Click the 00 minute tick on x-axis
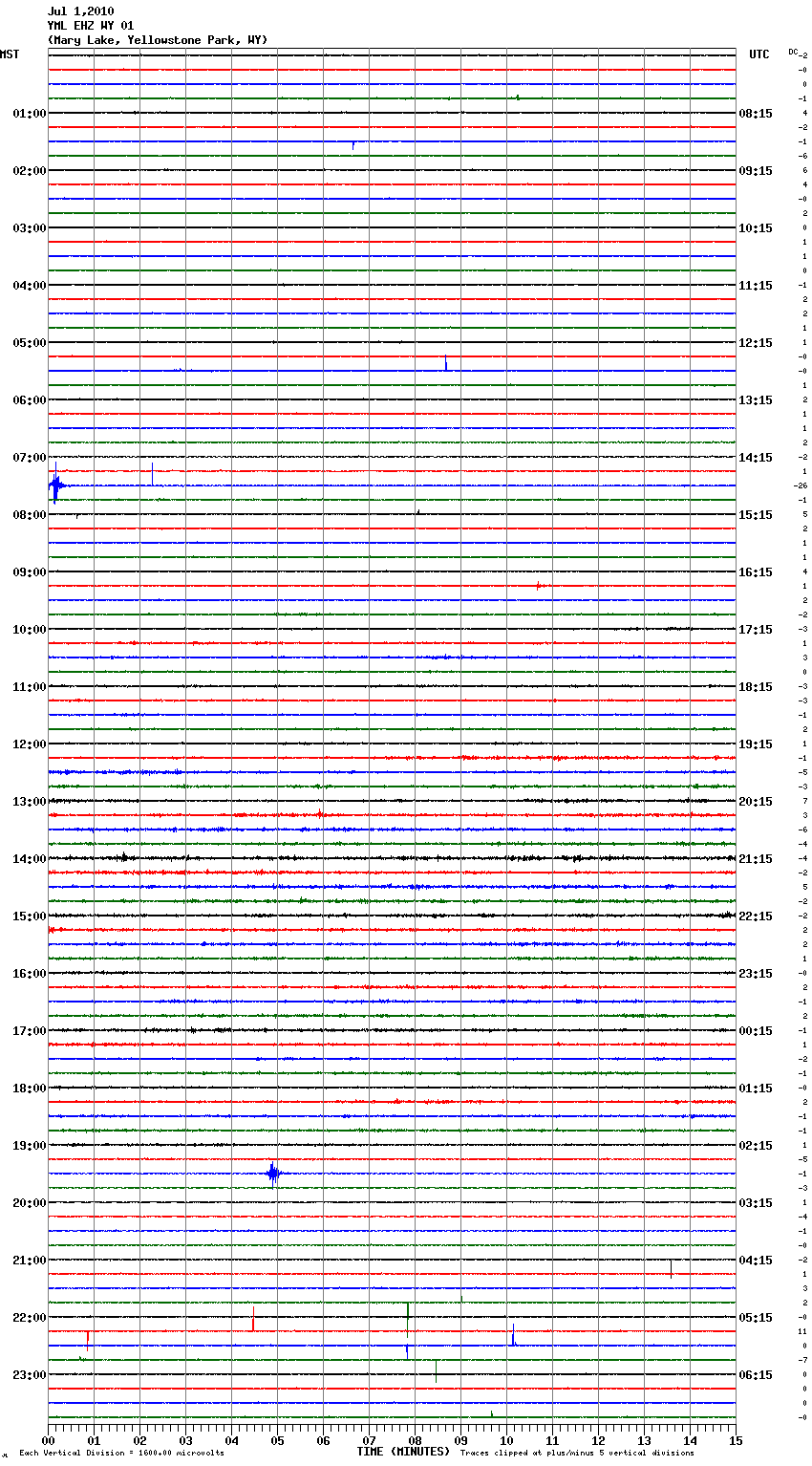 pos(48,1440)
